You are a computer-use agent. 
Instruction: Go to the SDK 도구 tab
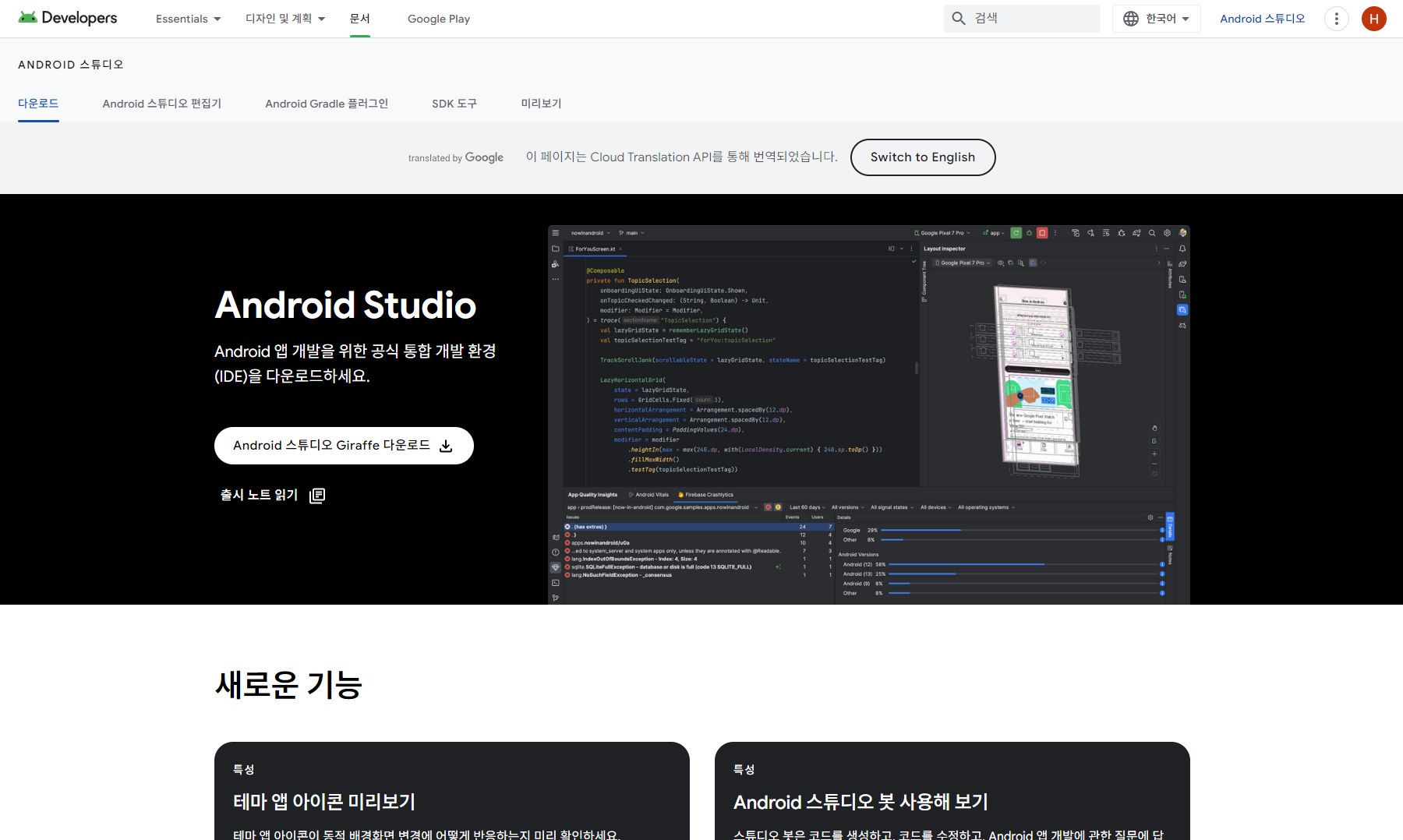pyautogui.click(x=454, y=104)
